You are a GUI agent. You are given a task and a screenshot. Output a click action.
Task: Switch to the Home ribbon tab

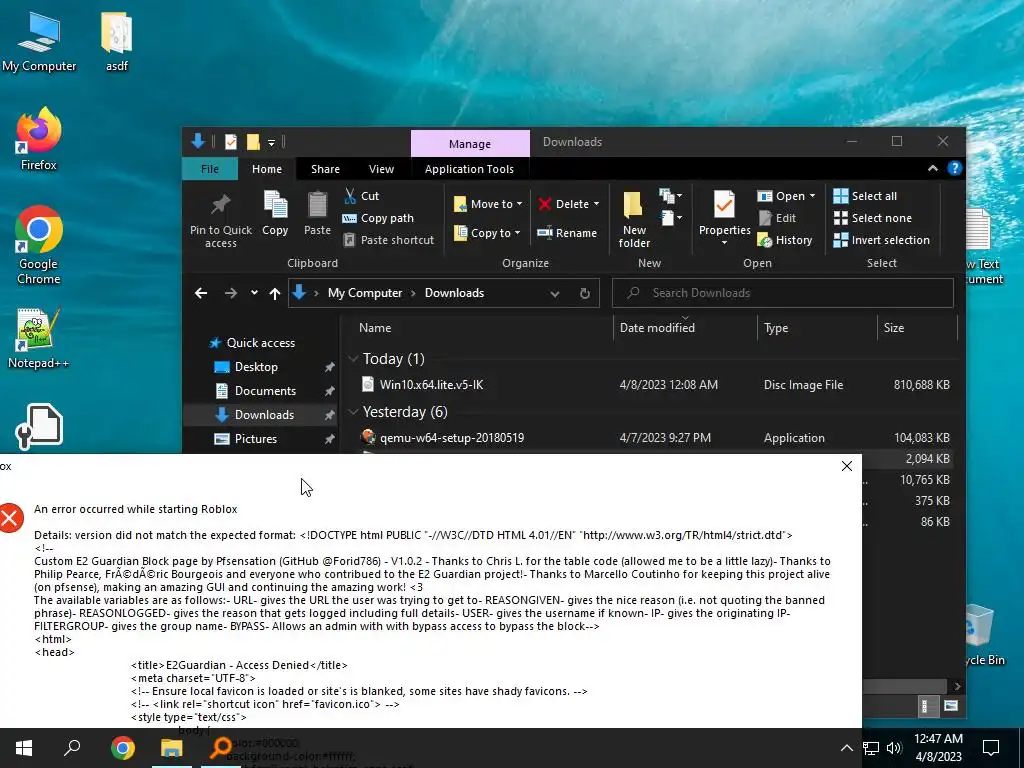pos(267,168)
